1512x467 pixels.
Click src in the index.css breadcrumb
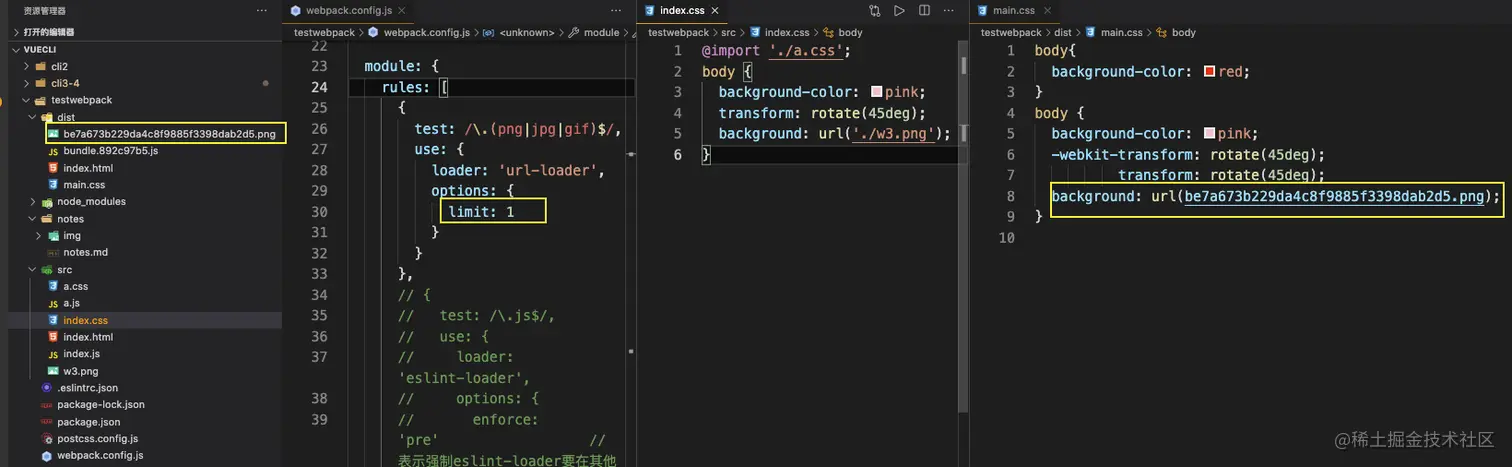727,32
